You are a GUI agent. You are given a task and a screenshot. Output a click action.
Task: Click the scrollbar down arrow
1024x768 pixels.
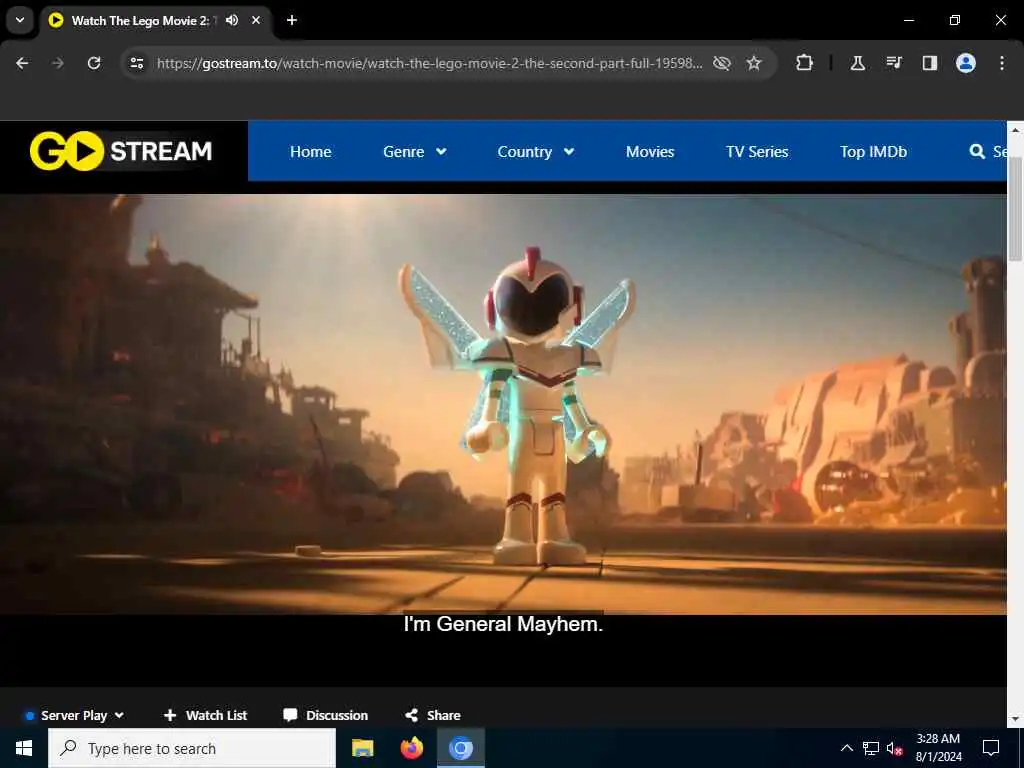[1015, 718]
